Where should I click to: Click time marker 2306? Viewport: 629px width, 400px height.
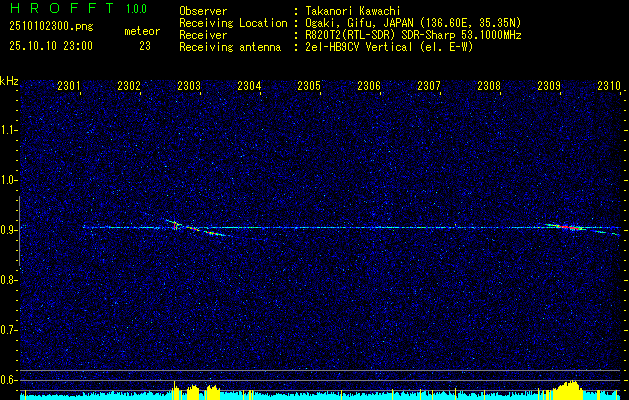coord(369,86)
